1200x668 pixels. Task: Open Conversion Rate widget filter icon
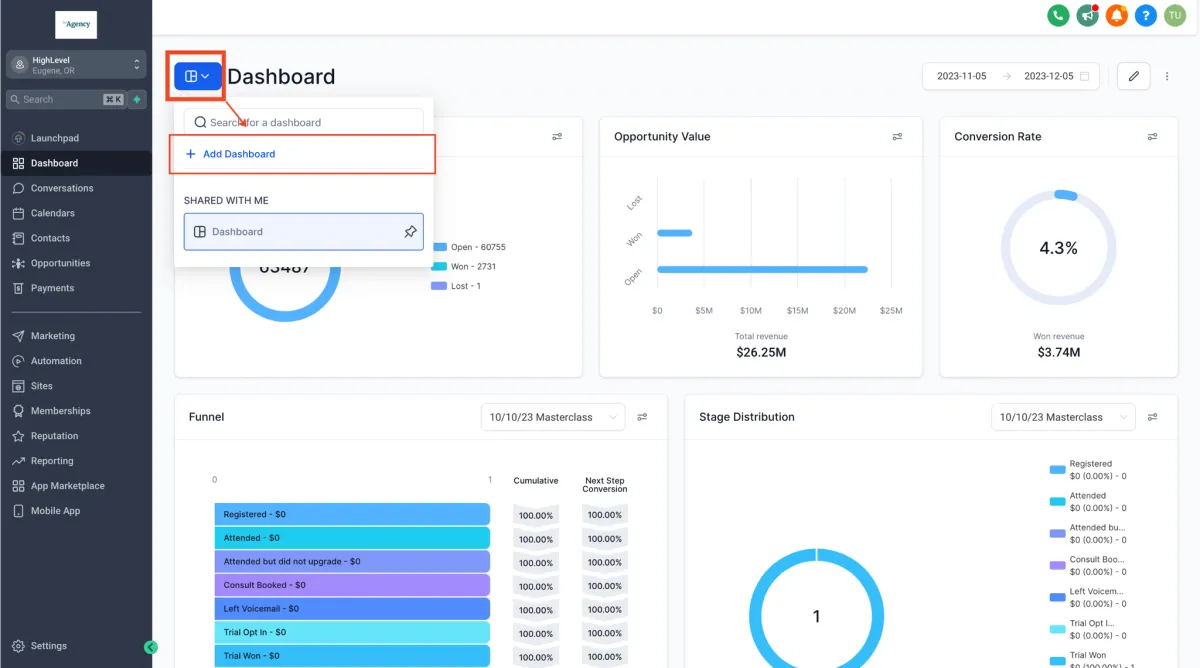coord(1153,137)
